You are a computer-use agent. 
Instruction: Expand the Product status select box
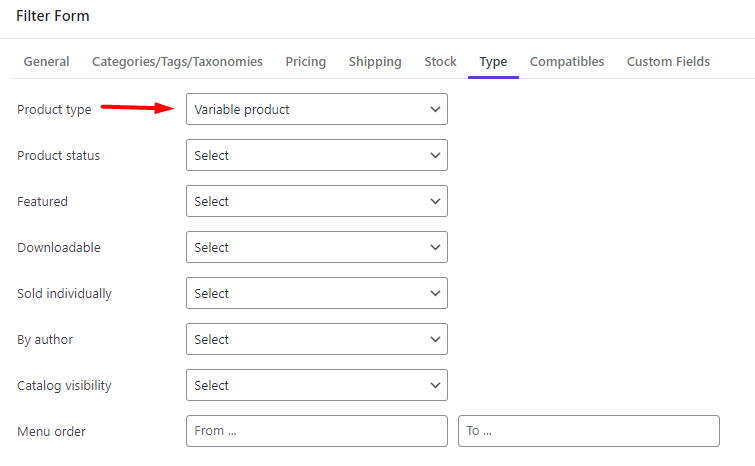(x=317, y=155)
